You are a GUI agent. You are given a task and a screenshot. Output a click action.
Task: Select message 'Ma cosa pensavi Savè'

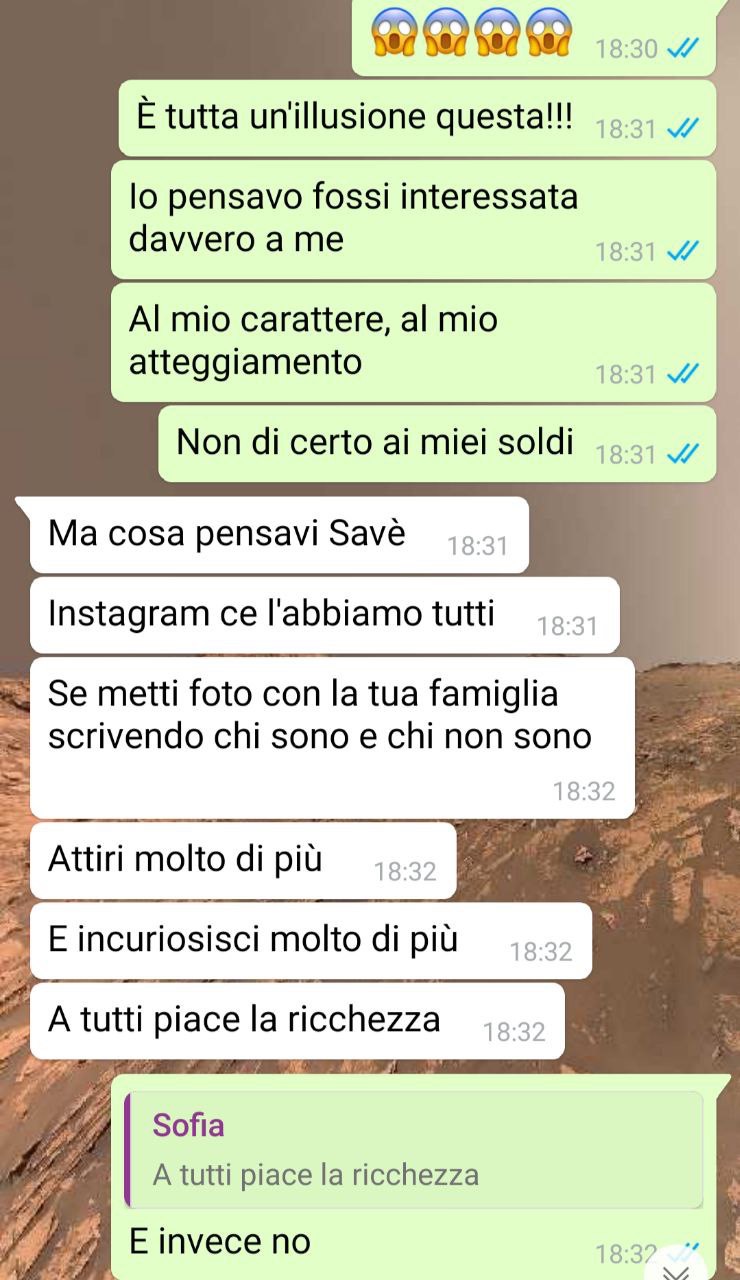point(280,535)
